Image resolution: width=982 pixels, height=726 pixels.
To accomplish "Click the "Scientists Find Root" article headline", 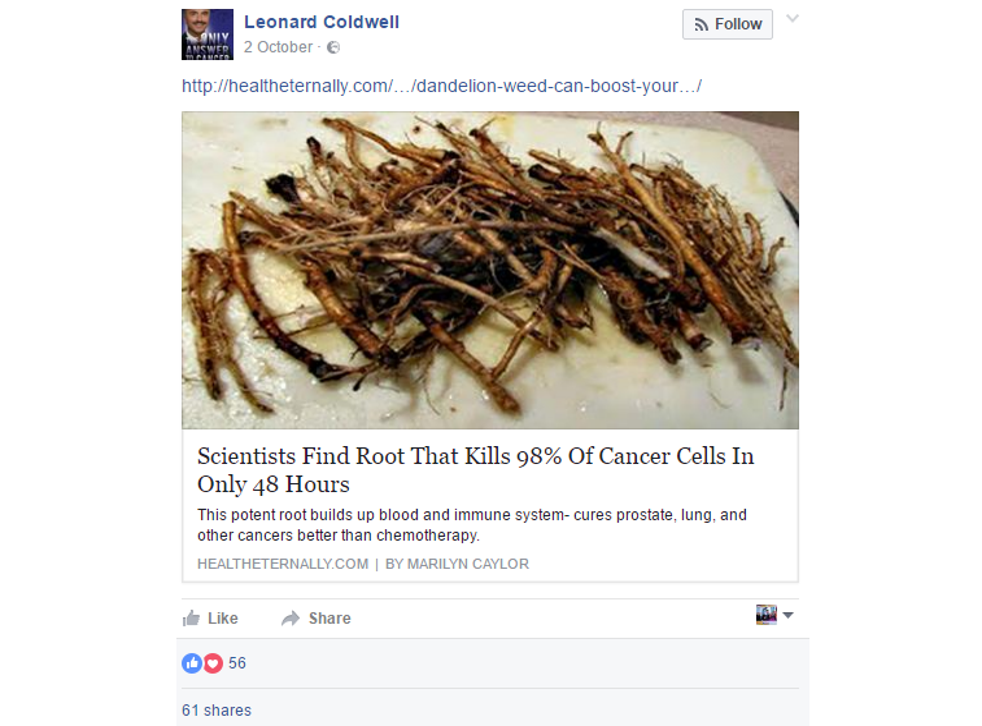I will tap(475, 470).
